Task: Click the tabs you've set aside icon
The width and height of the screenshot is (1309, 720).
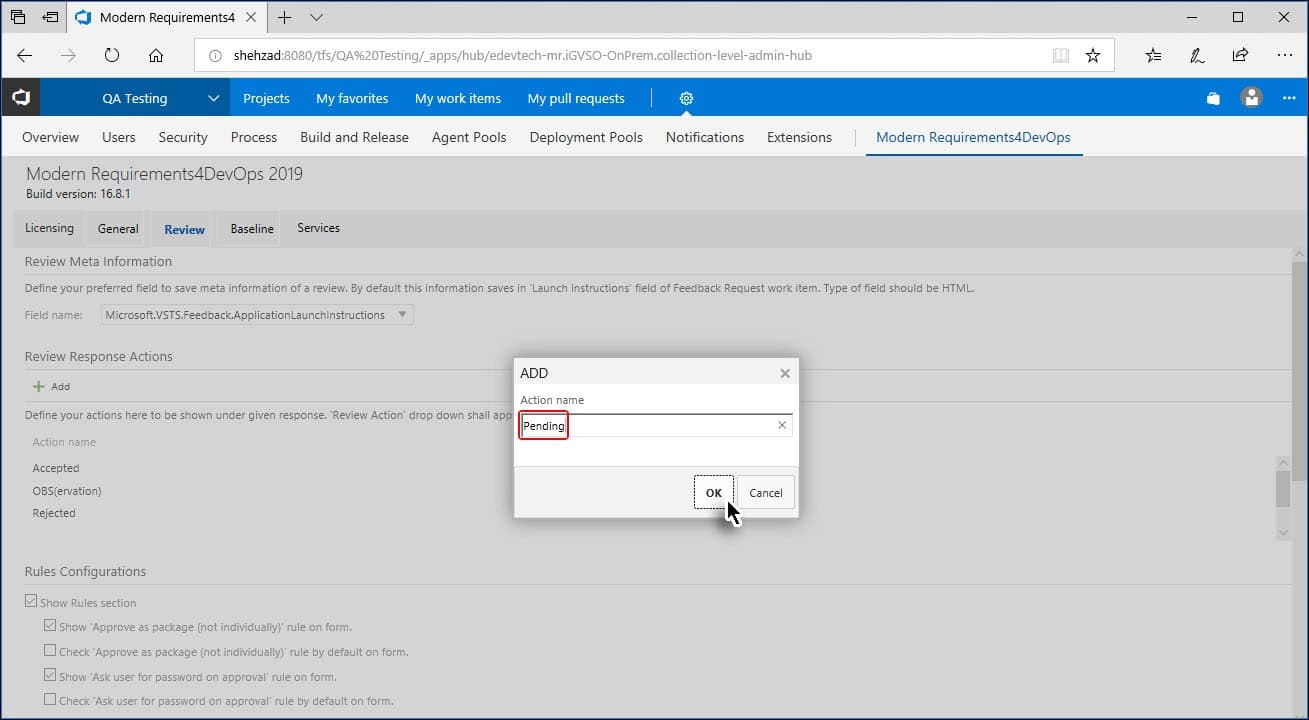Action: 18,17
